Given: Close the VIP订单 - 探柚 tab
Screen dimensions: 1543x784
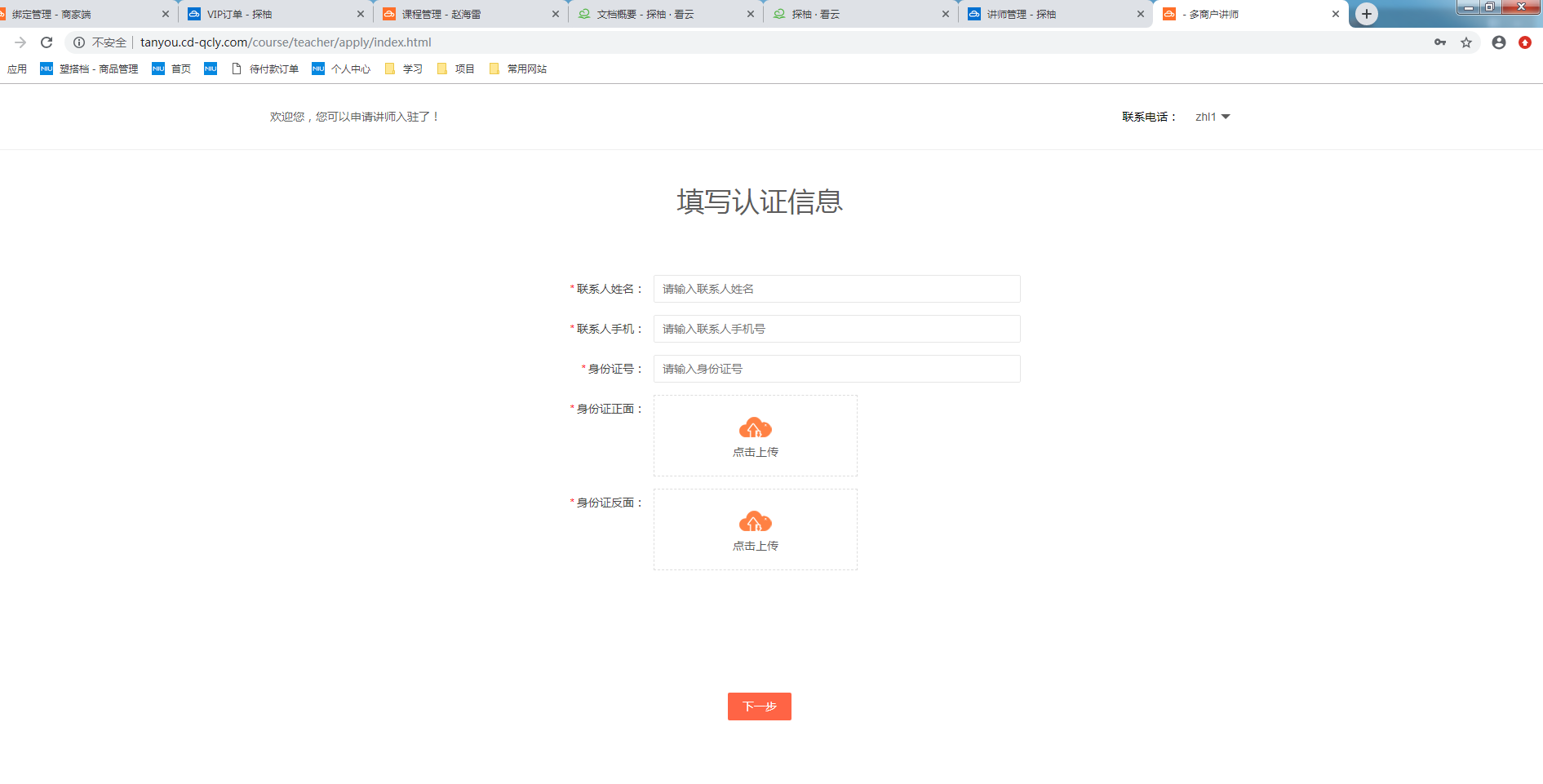Looking at the screenshot, I should tap(361, 14).
